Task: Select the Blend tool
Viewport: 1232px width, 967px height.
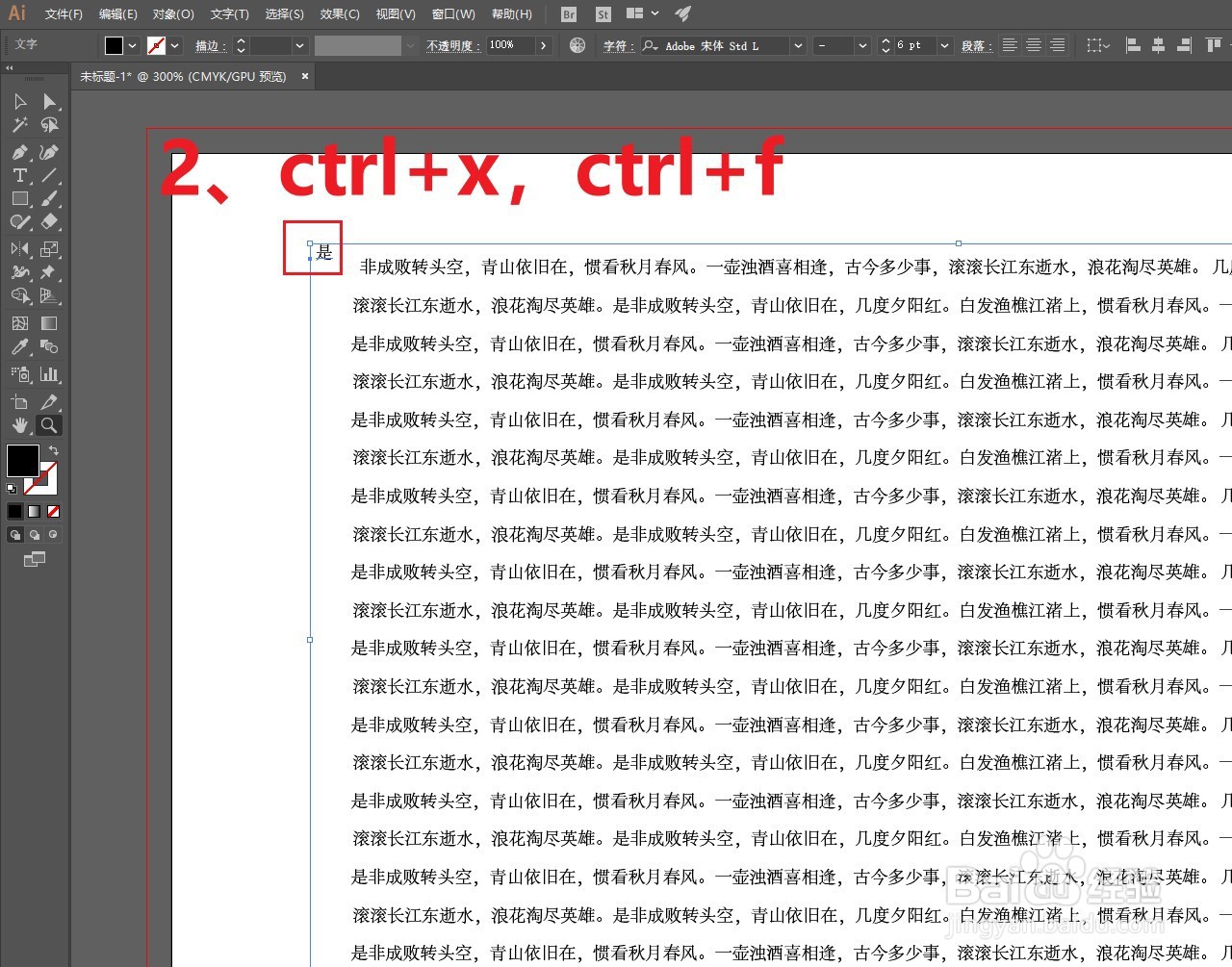Action: pos(49,346)
